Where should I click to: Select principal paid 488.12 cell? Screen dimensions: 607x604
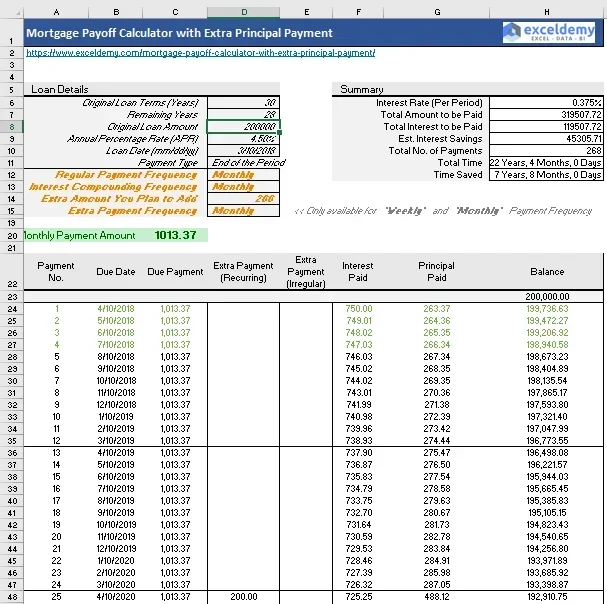(x=437, y=597)
